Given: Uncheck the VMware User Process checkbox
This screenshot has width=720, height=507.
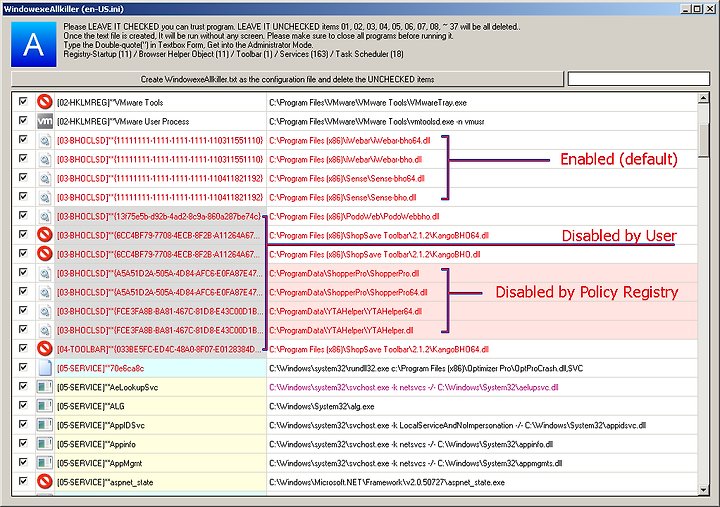Looking at the screenshot, I should point(23,120).
